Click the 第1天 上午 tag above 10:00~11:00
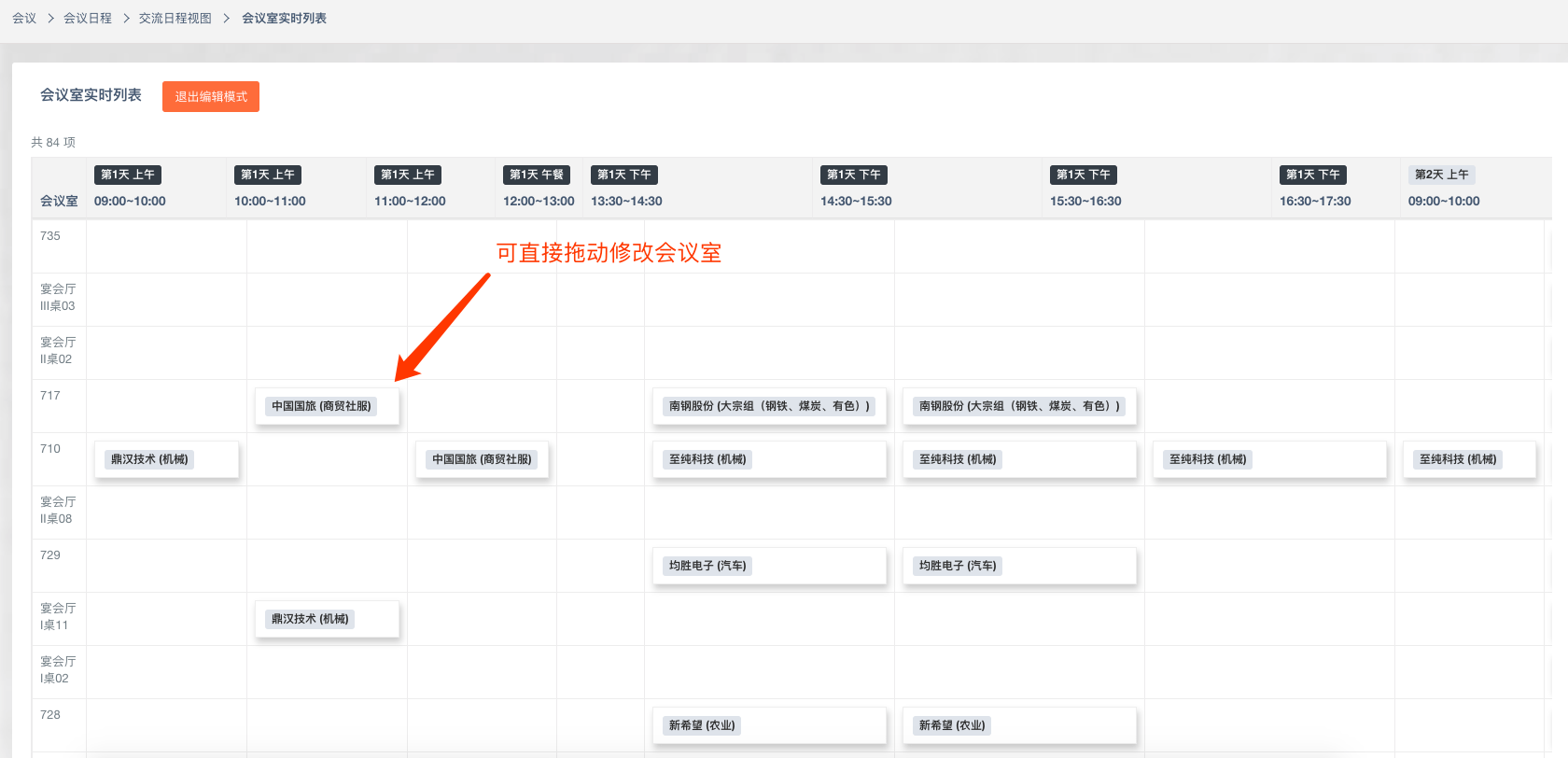This screenshot has height=758, width=1568. [268, 175]
